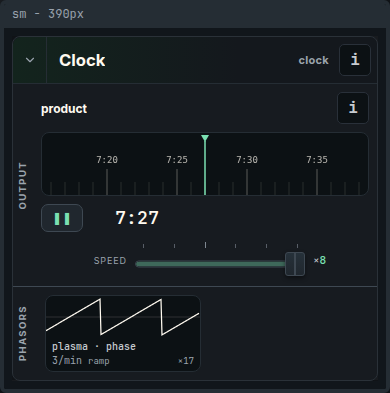Open info button beside product
This screenshot has height=393, width=390.
353,108
